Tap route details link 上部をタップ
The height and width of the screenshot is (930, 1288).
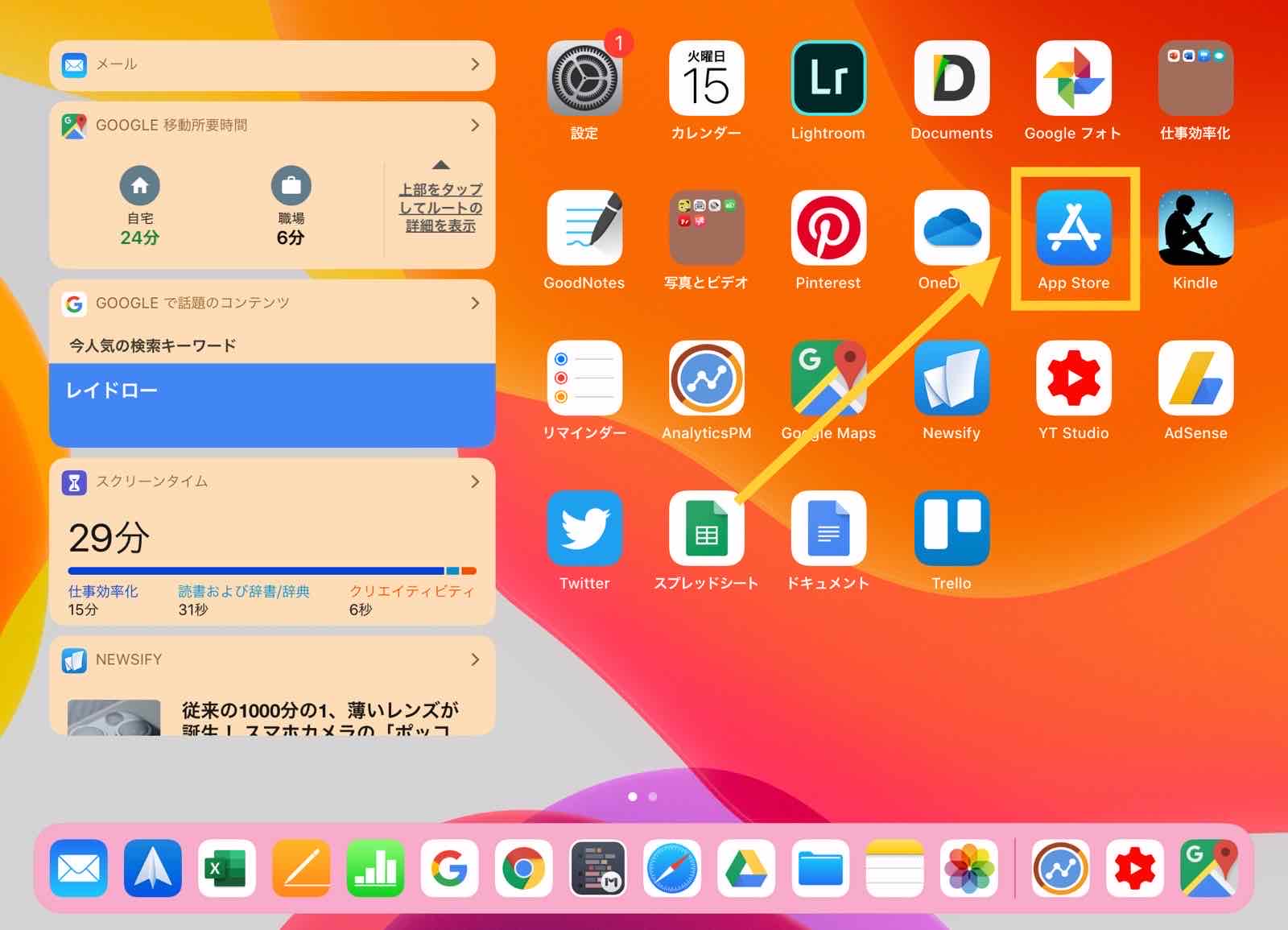tap(440, 207)
